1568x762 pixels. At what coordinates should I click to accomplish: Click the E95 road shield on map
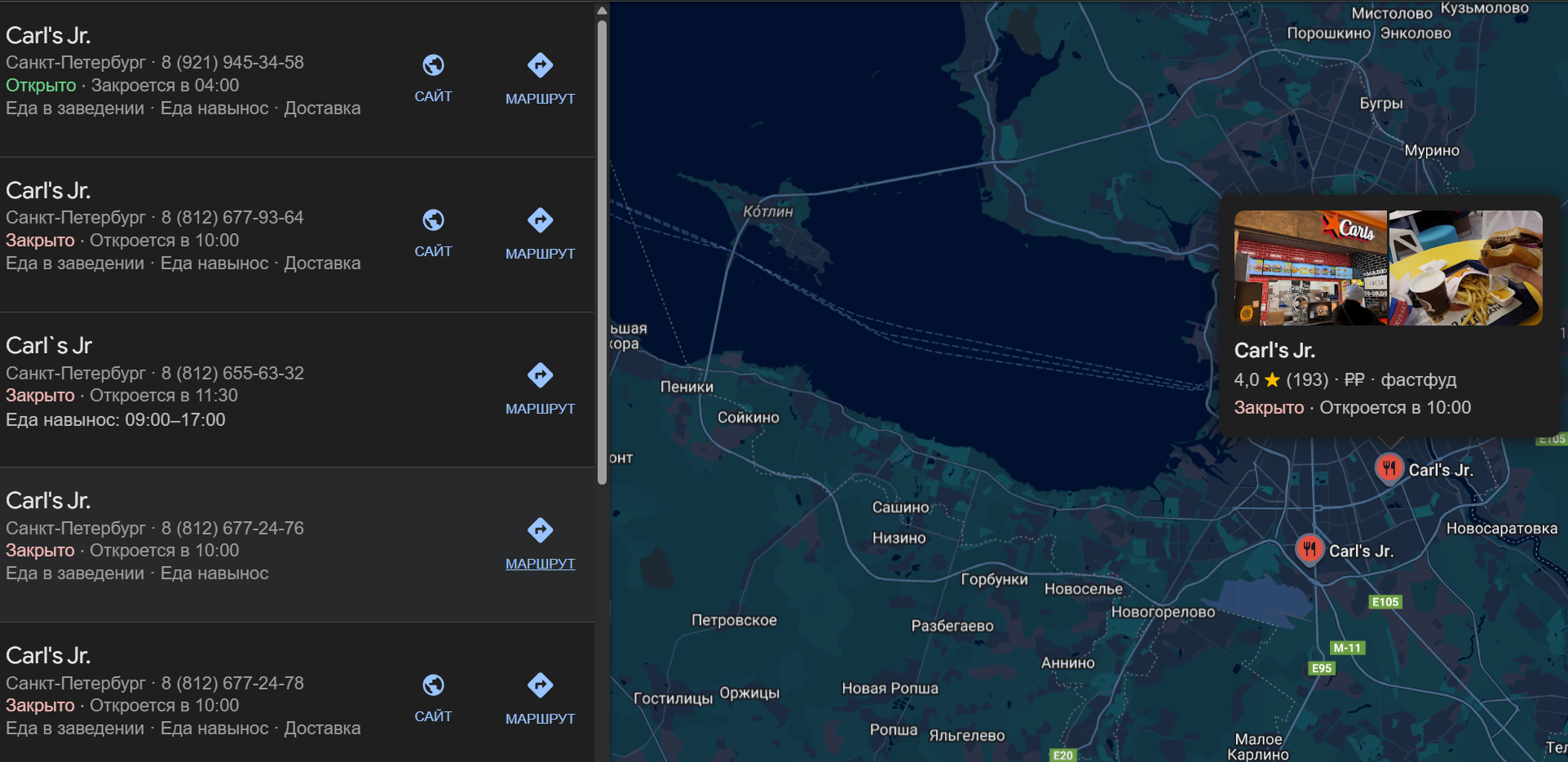point(1322,668)
